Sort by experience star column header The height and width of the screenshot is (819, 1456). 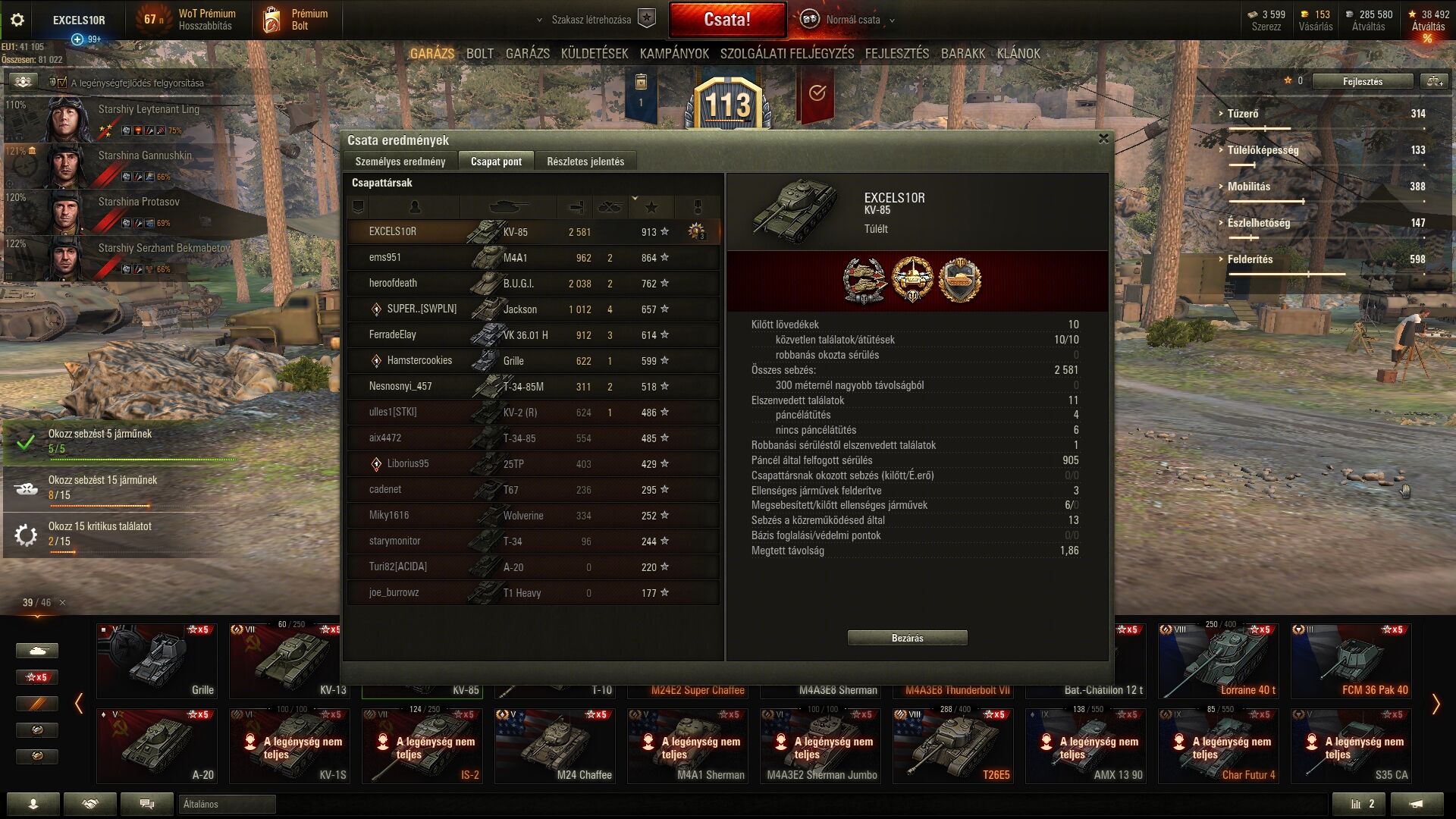(x=651, y=207)
